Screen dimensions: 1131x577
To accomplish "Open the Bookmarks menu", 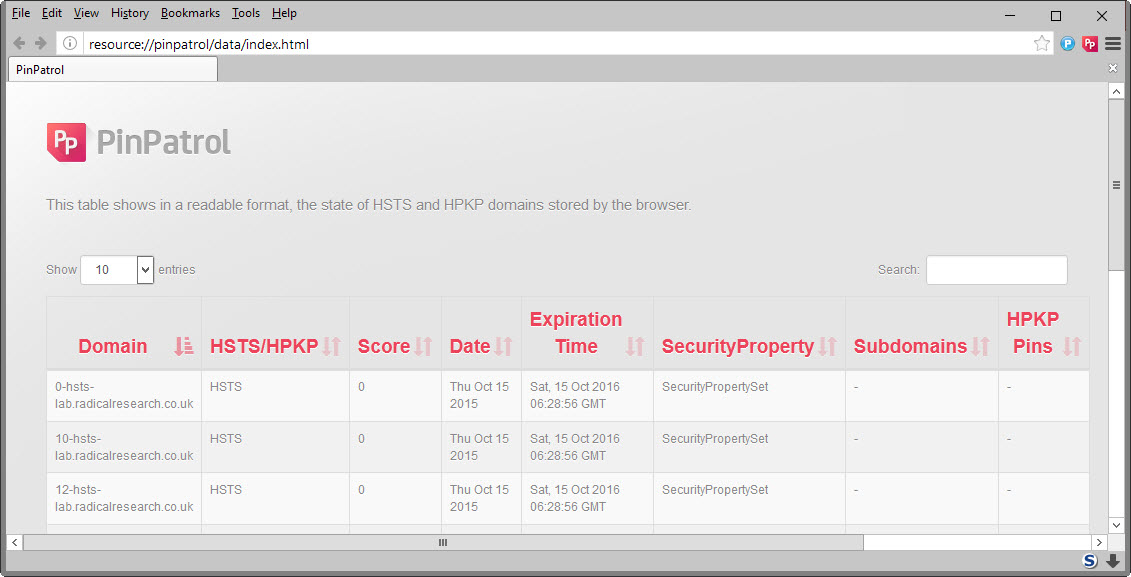I will tap(190, 13).
